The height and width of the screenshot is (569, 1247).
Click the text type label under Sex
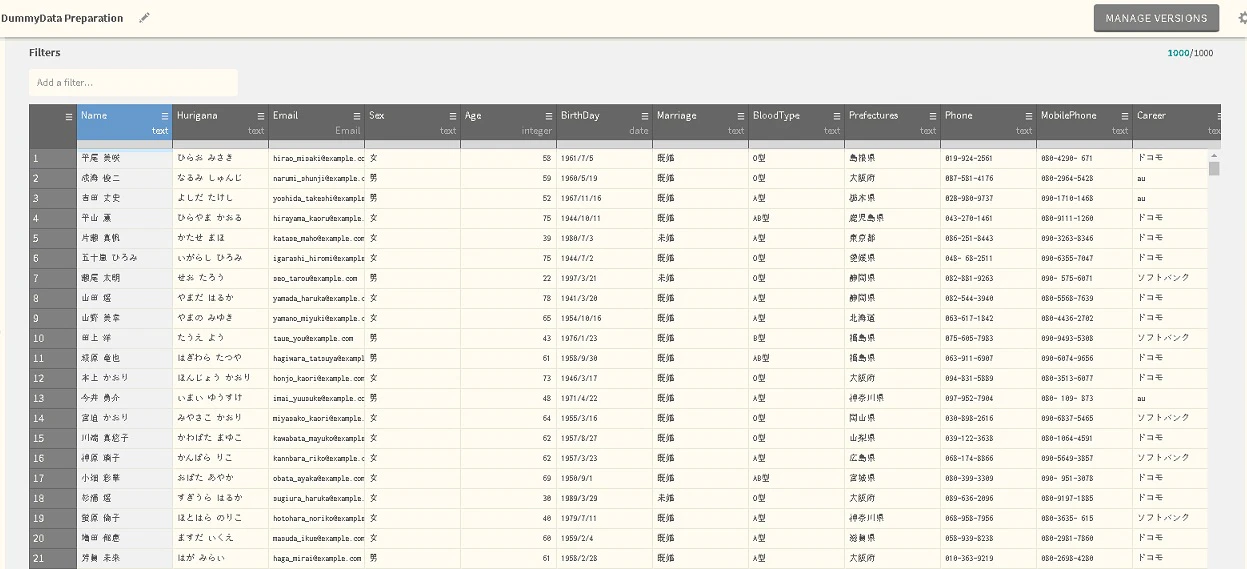pyautogui.click(x=448, y=131)
